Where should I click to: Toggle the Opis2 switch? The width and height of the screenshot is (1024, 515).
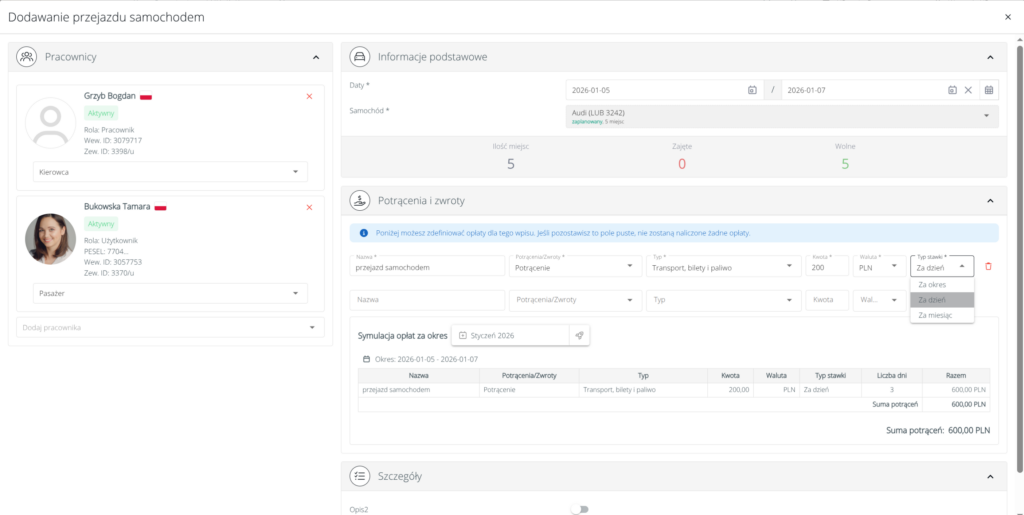(579, 509)
